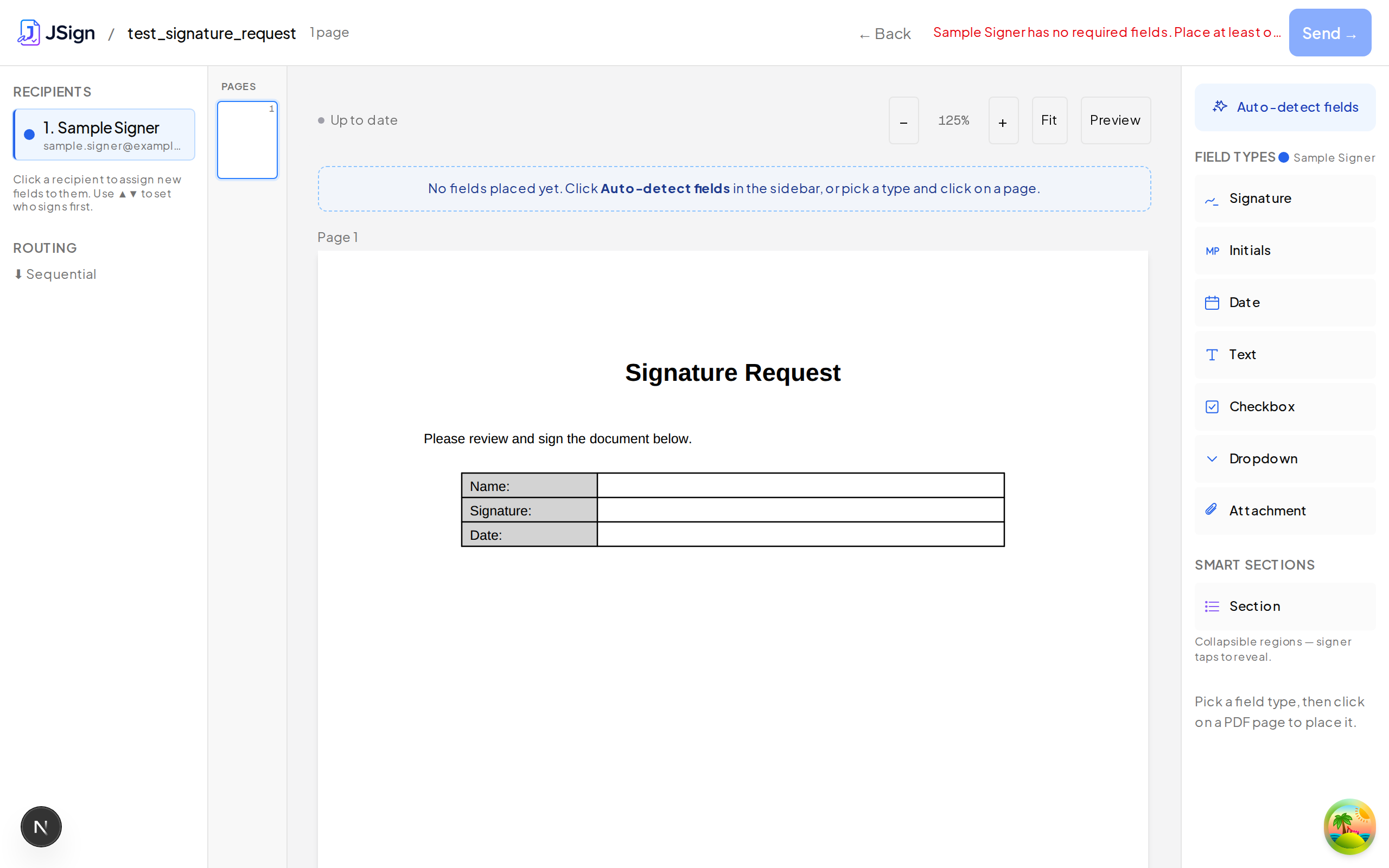Click the Up to date status indicator
This screenshot has width=1389, height=868.
[358, 120]
